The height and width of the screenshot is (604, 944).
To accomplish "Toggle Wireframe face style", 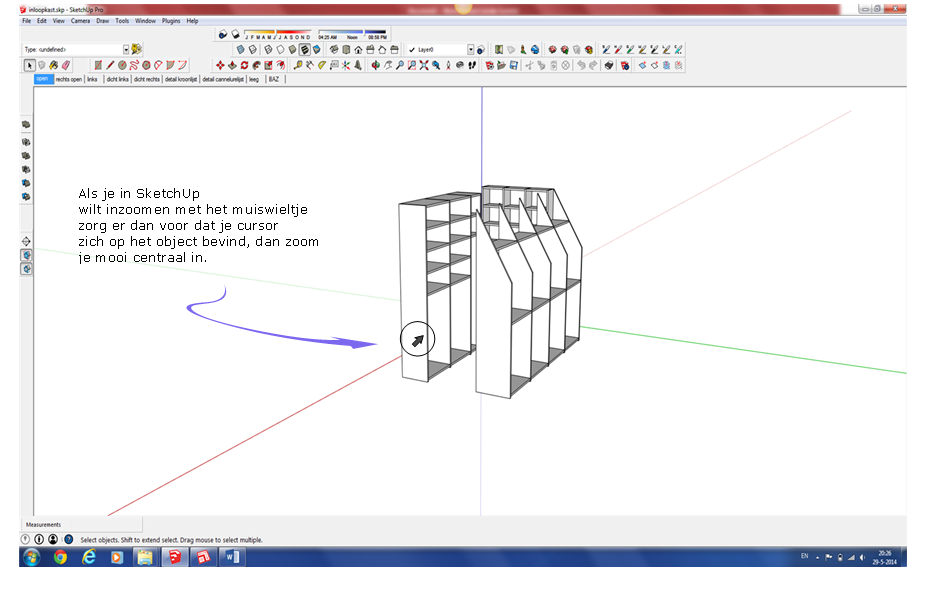I will pos(269,49).
